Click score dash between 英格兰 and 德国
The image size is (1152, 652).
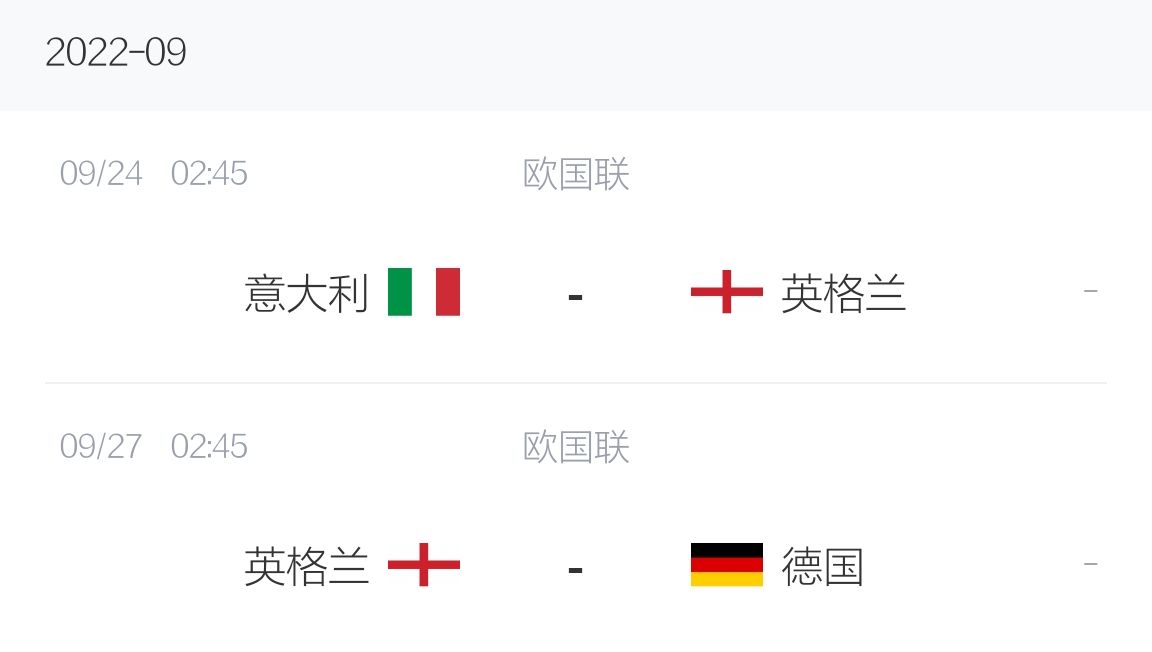pyautogui.click(x=575, y=570)
